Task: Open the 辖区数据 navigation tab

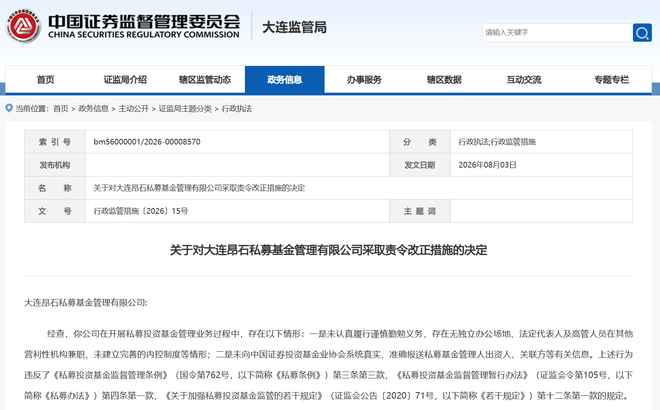Action: coord(444,80)
